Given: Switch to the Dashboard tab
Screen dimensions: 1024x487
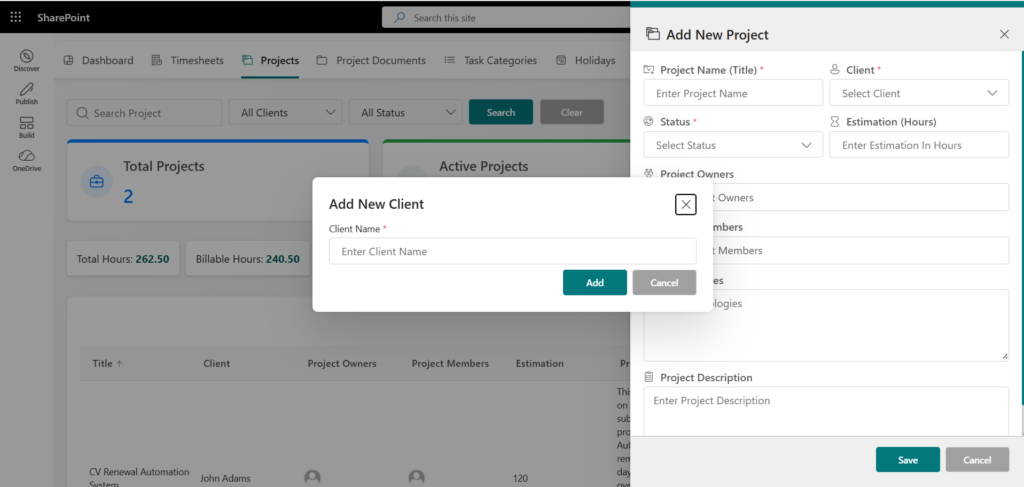Looking at the screenshot, I should click(98, 60).
